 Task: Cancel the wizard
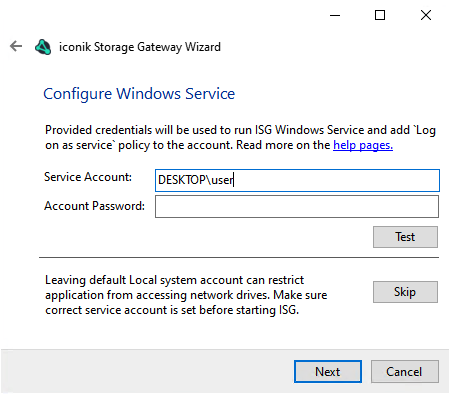coord(405,371)
